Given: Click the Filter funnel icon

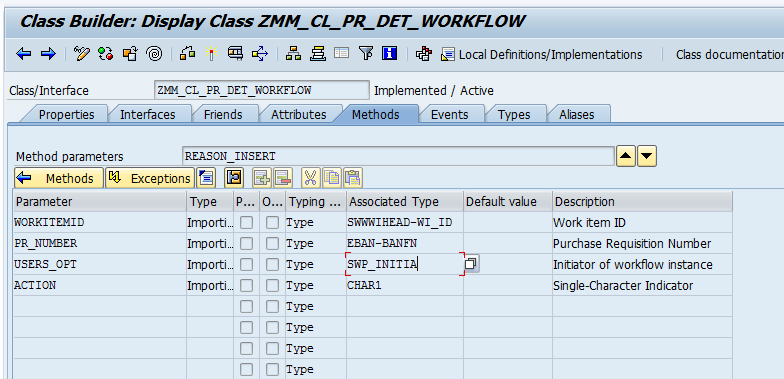Looking at the screenshot, I should (366, 54).
